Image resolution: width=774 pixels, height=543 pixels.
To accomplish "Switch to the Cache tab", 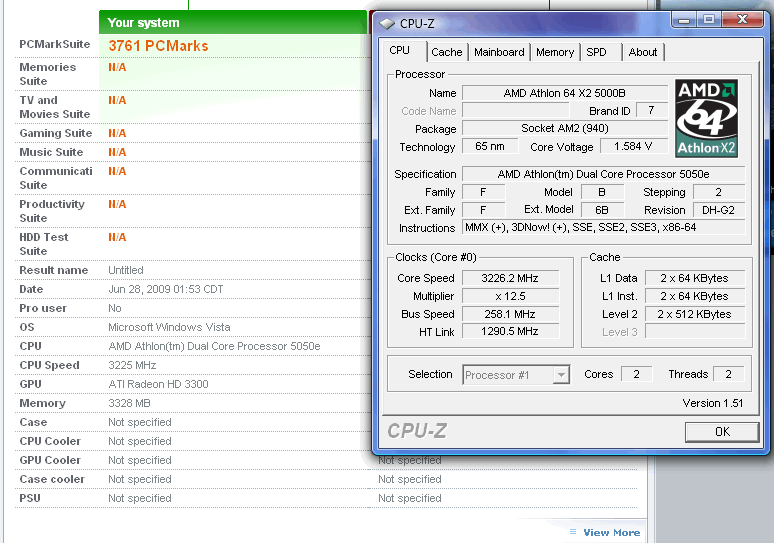I will click(447, 52).
